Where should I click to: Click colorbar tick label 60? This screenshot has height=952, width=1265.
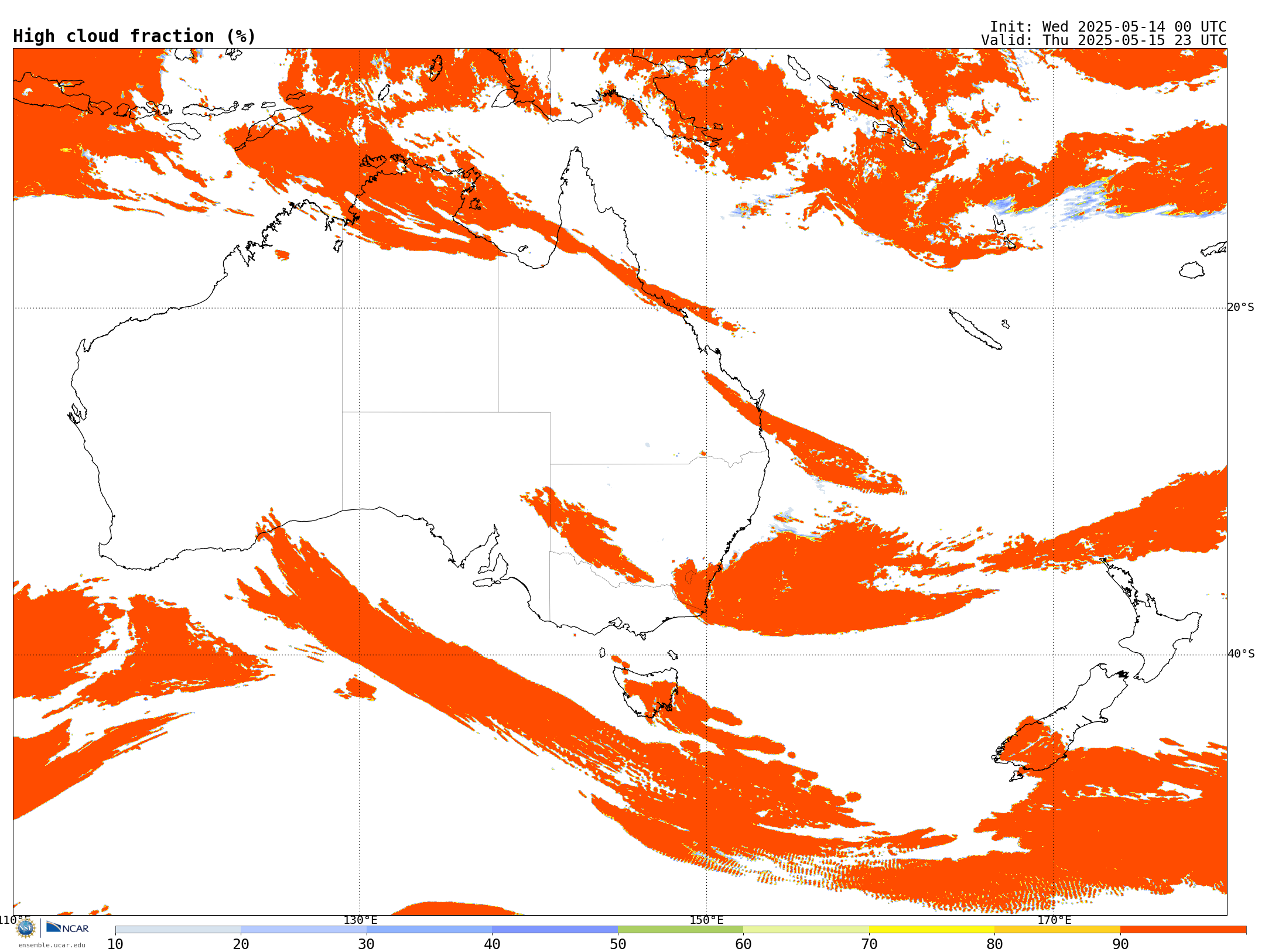[x=743, y=944]
